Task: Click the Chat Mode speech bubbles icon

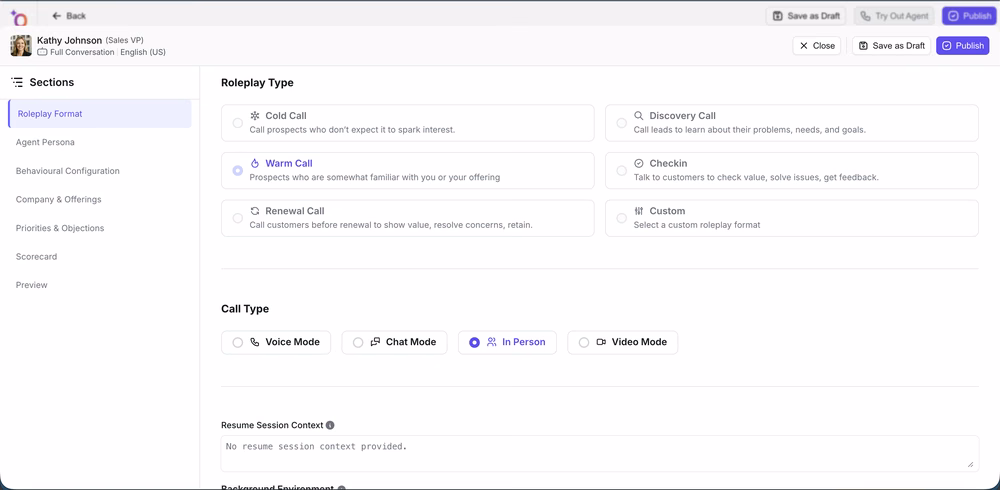Action: click(375, 342)
